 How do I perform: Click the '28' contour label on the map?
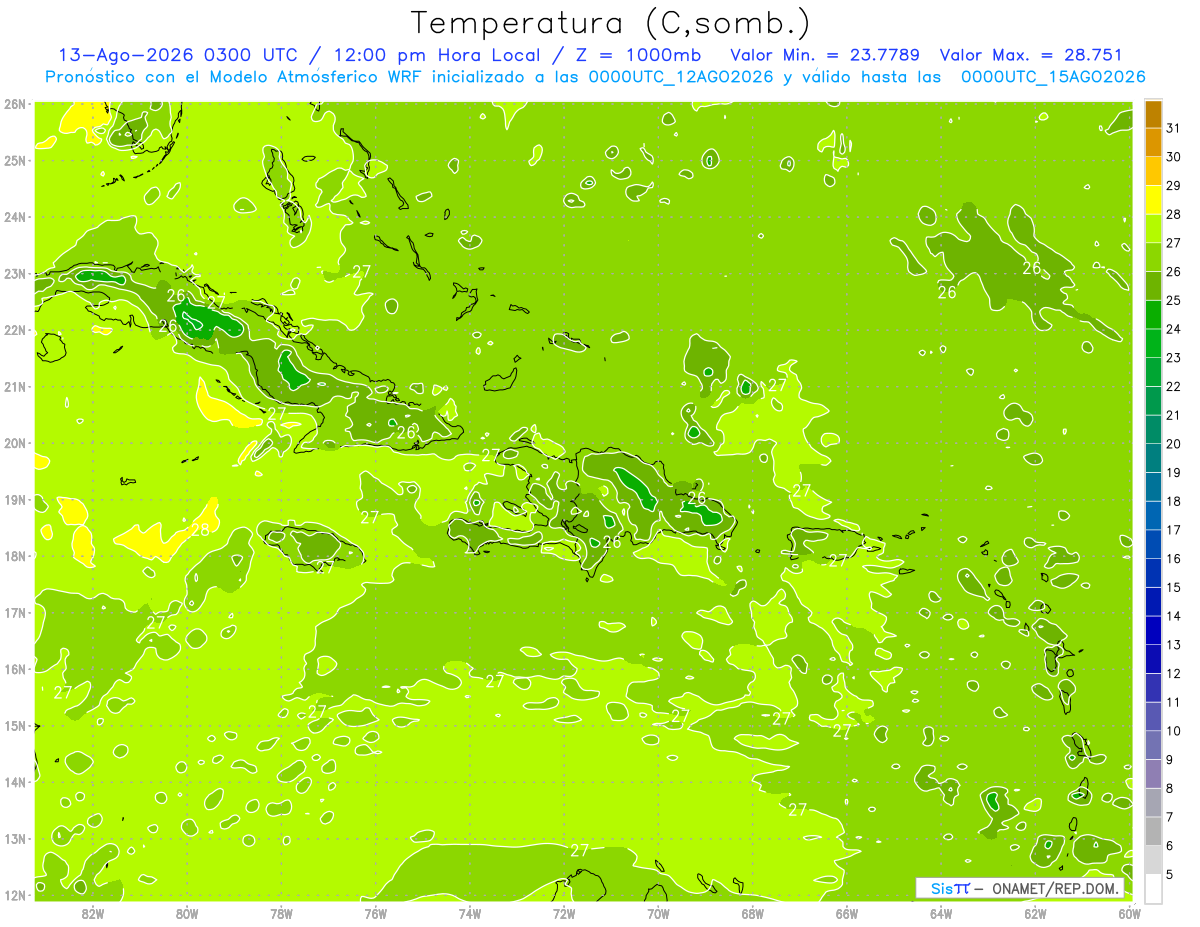pyautogui.click(x=200, y=530)
